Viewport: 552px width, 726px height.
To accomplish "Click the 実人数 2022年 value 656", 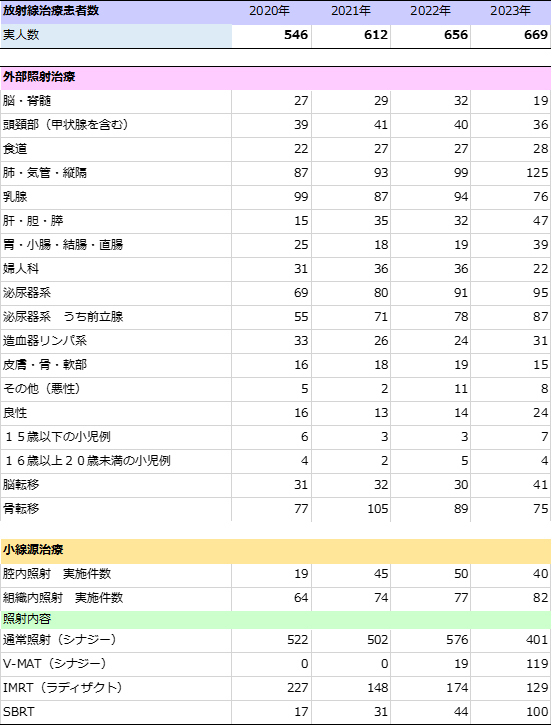I will click(x=456, y=35).
